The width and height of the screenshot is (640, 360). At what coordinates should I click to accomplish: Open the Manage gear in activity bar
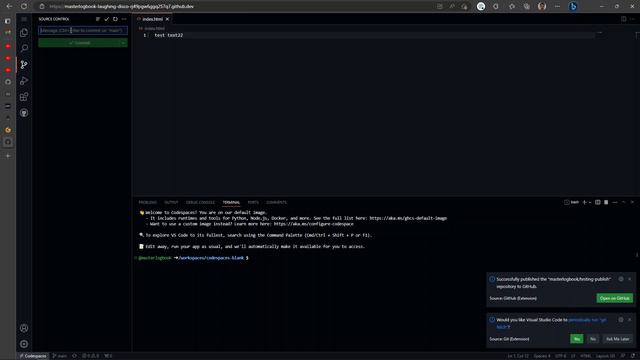pyautogui.click(x=24, y=344)
